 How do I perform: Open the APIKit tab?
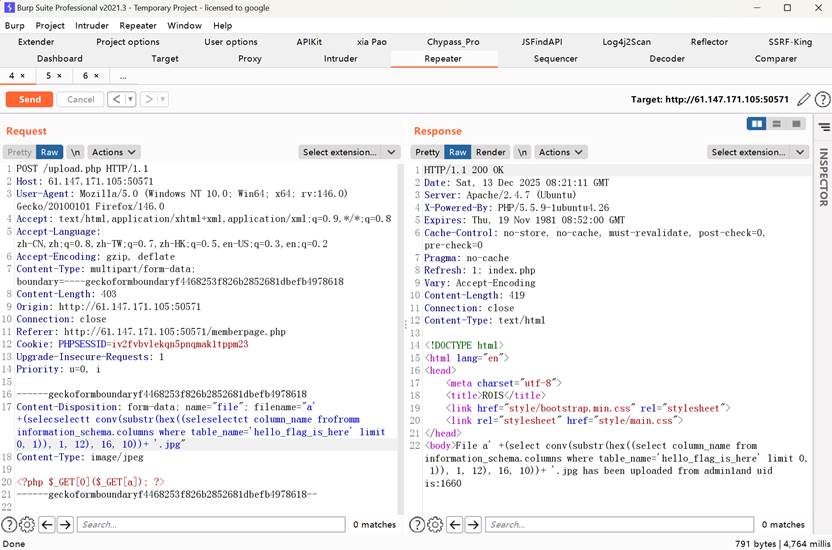click(309, 42)
